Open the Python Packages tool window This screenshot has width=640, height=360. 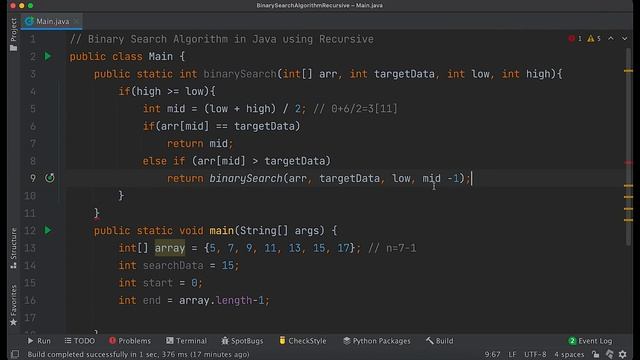[x=376, y=341]
